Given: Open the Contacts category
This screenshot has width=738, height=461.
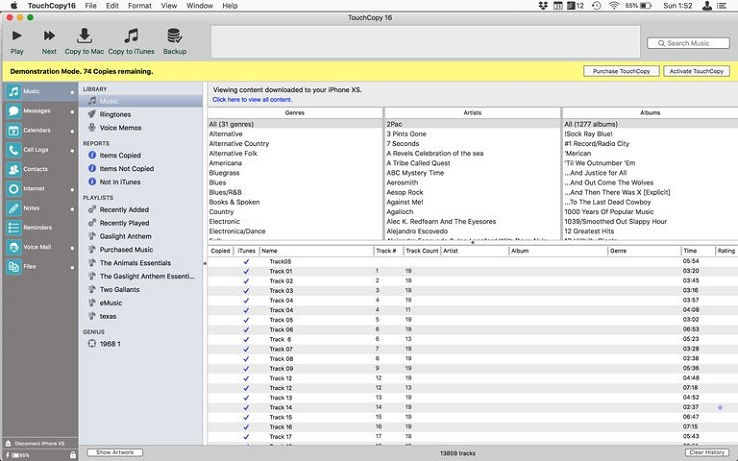Looking at the screenshot, I should point(40,169).
